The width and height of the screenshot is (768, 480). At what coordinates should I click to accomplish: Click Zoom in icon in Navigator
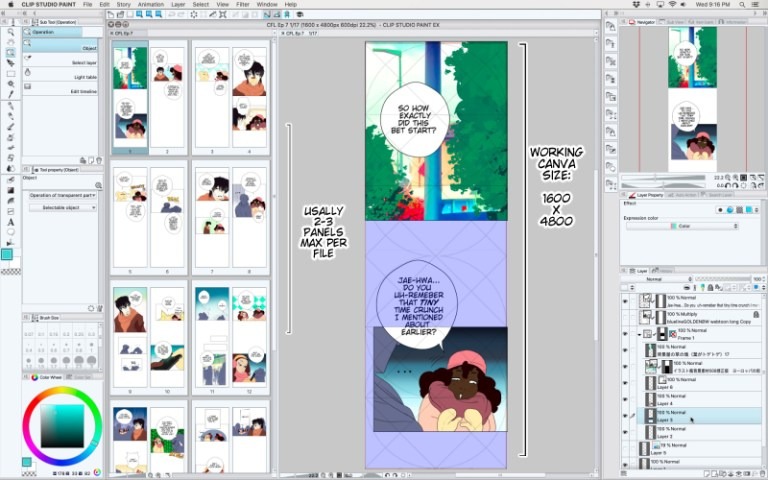pos(735,177)
